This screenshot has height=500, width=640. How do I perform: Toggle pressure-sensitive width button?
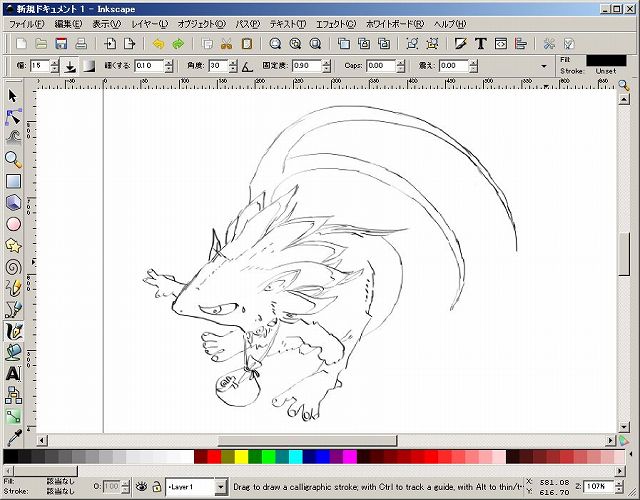tap(70, 66)
